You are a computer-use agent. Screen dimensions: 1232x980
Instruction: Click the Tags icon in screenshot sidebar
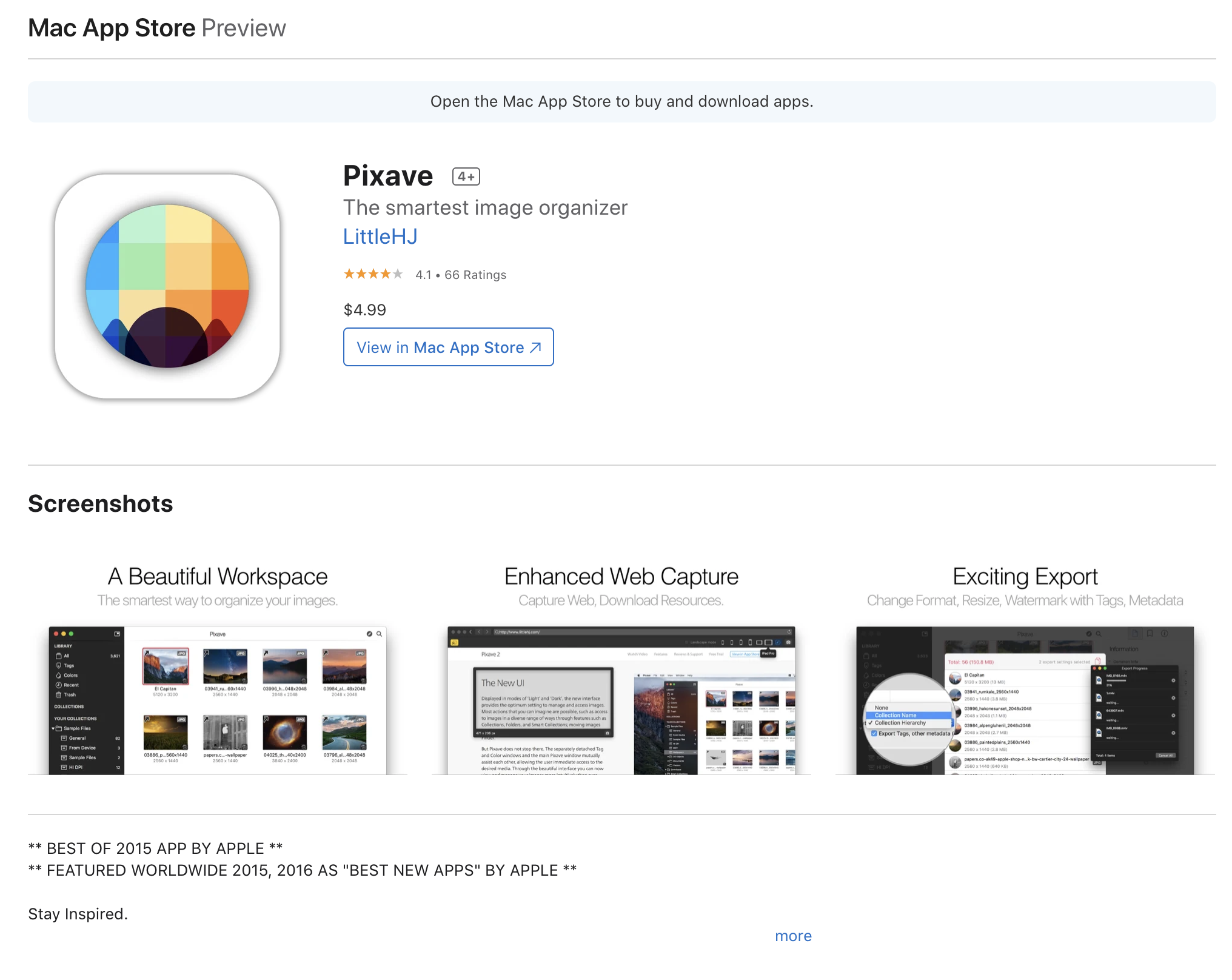click(x=59, y=665)
